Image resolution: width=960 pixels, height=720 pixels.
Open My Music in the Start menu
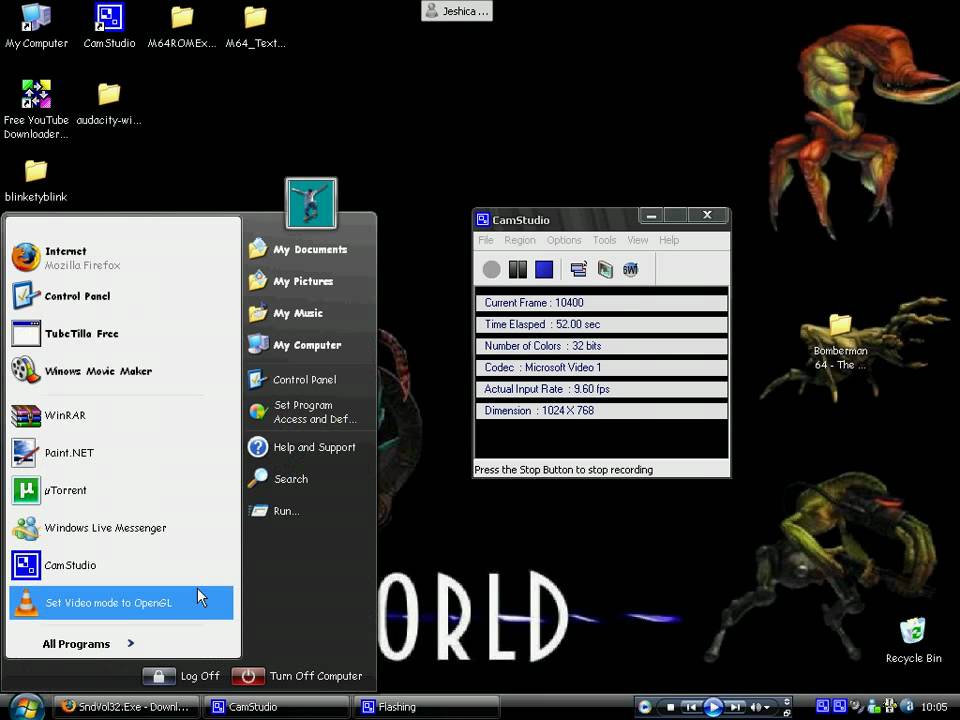309,313
